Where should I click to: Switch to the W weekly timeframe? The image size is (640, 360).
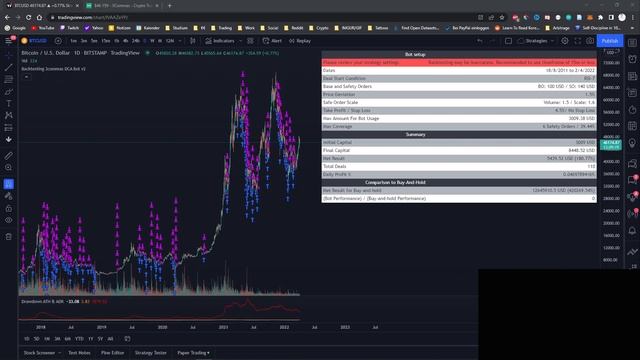(152, 41)
